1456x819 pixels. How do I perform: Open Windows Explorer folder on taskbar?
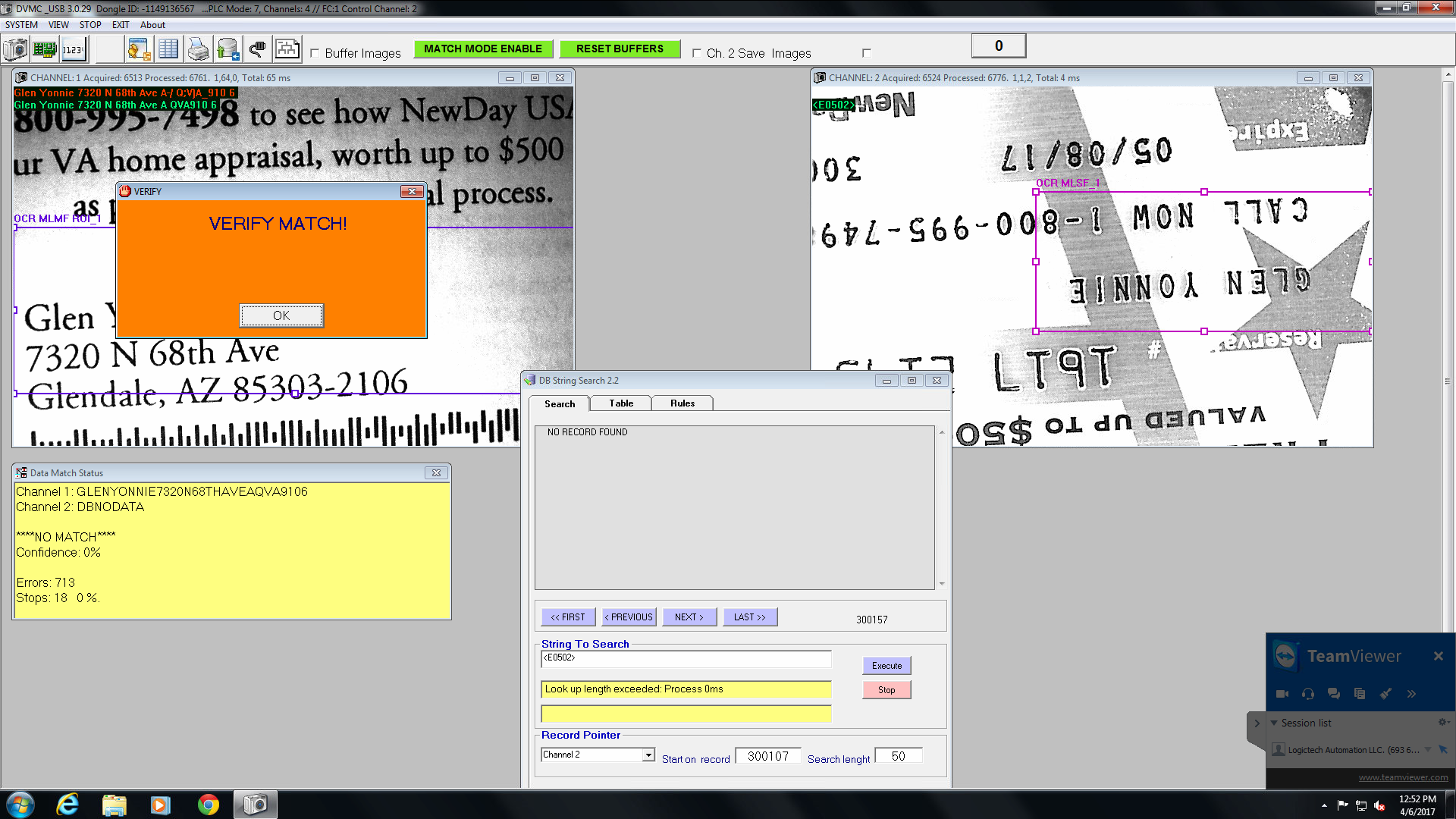click(x=114, y=805)
